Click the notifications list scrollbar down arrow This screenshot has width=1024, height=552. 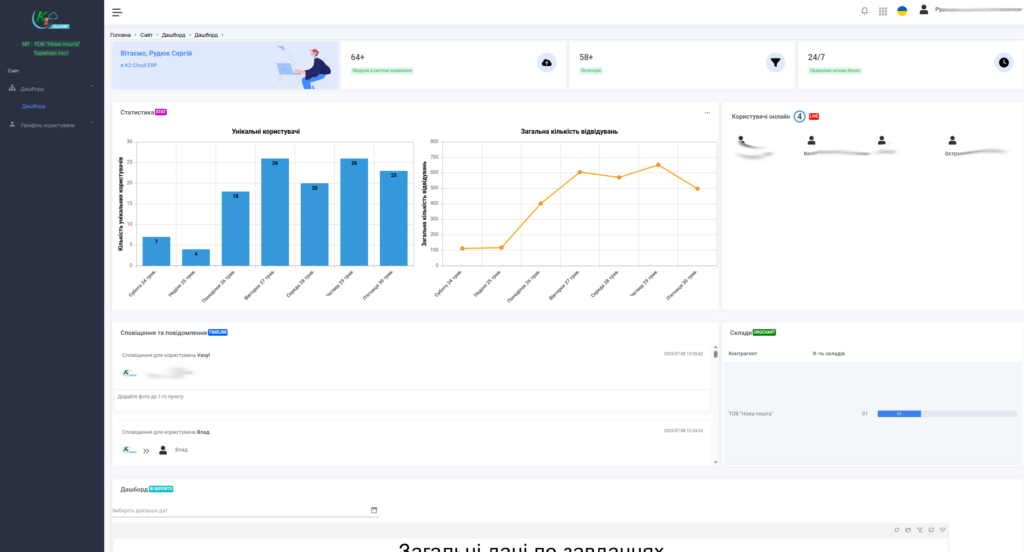point(714,462)
